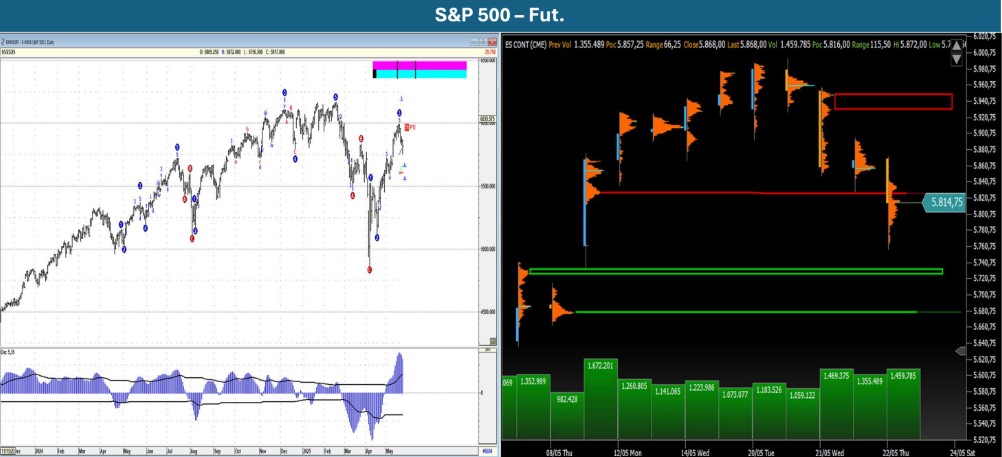Click the green volume bar labeled 1.459.785
The height and width of the screenshot is (457, 1002).
[904, 404]
